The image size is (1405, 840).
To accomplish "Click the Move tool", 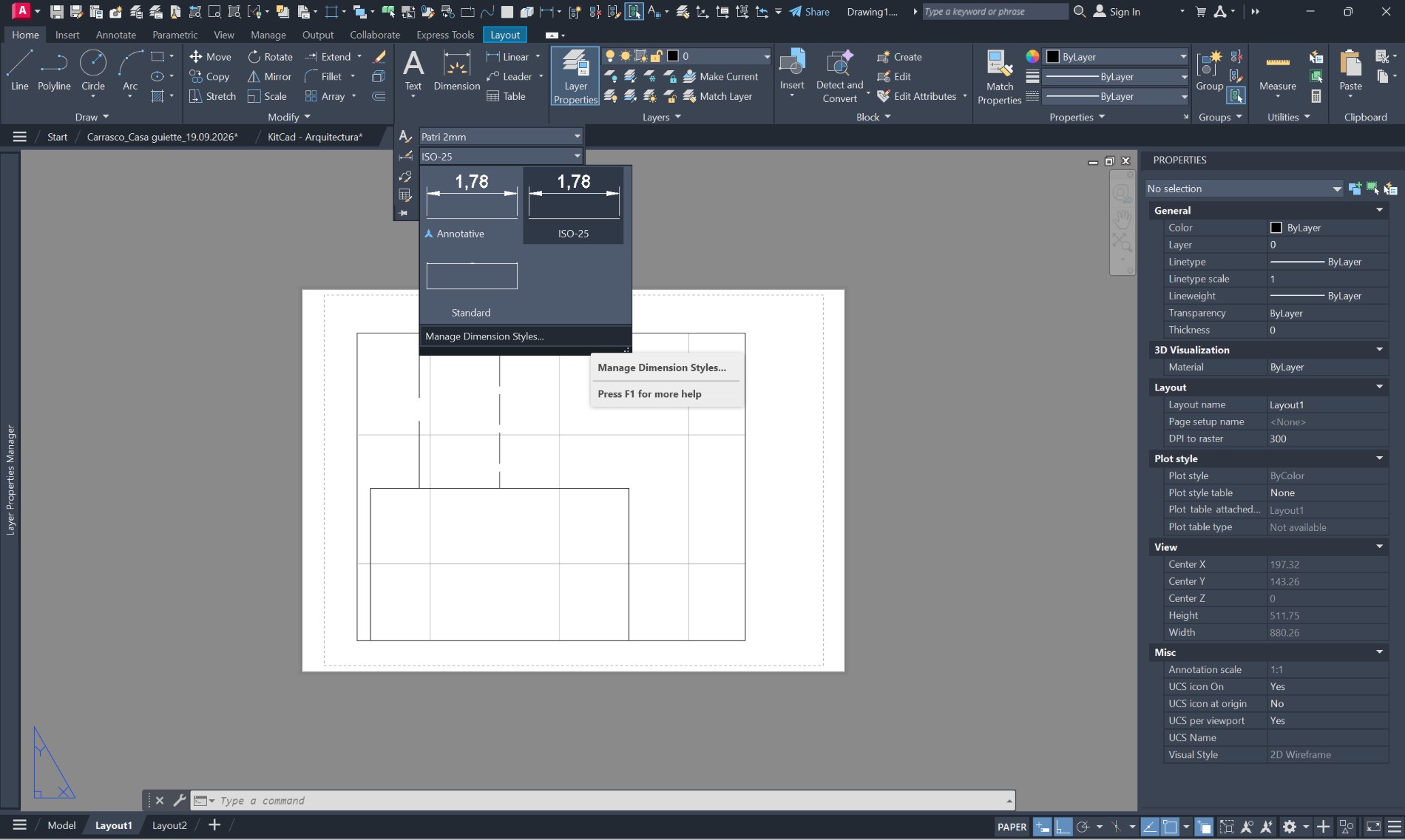I will pyautogui.click(x=210, y=57).
